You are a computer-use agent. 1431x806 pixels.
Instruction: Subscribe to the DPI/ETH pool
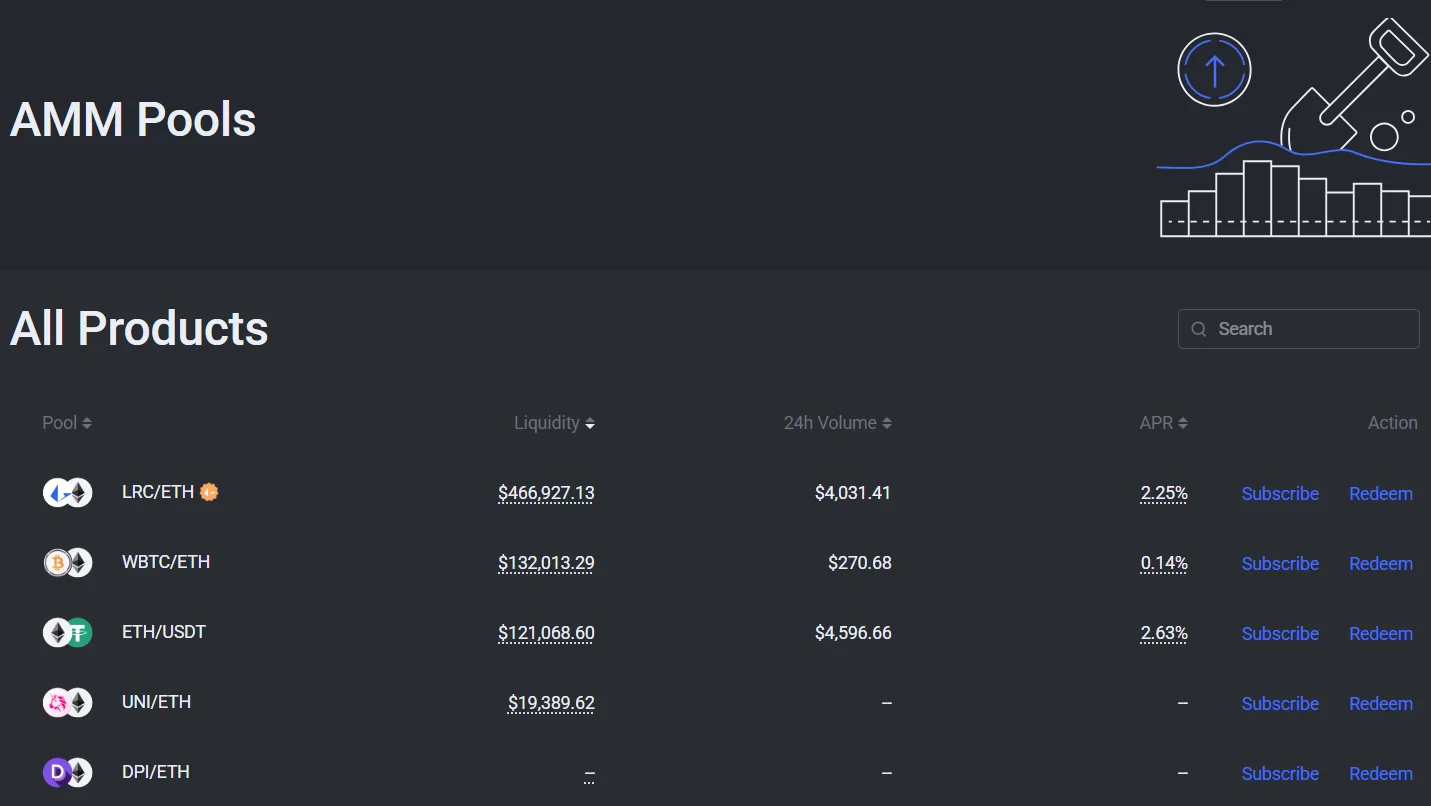pos(1280,774)
